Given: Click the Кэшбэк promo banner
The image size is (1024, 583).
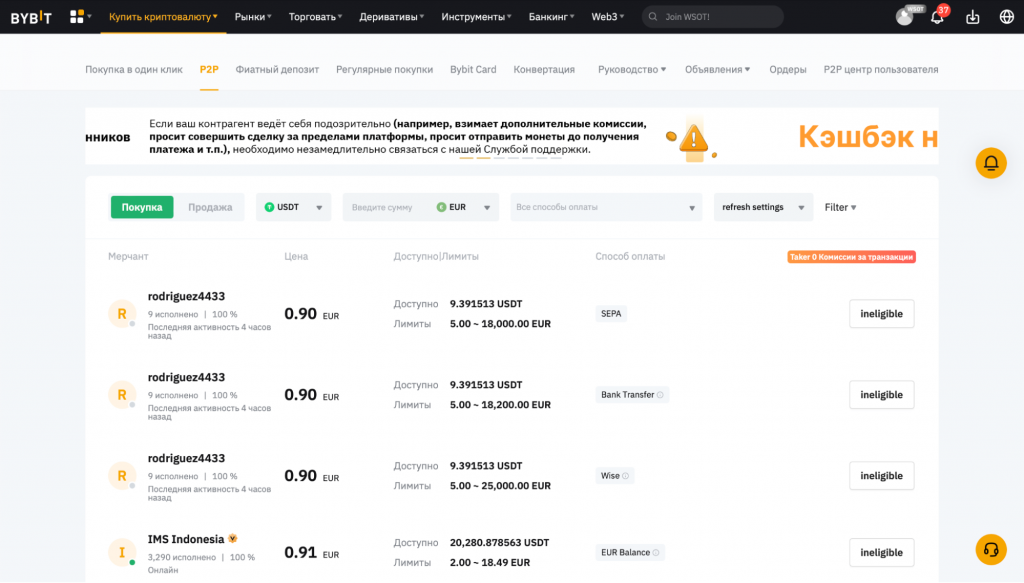Looking at the screenshot, I should pos(868,137).
